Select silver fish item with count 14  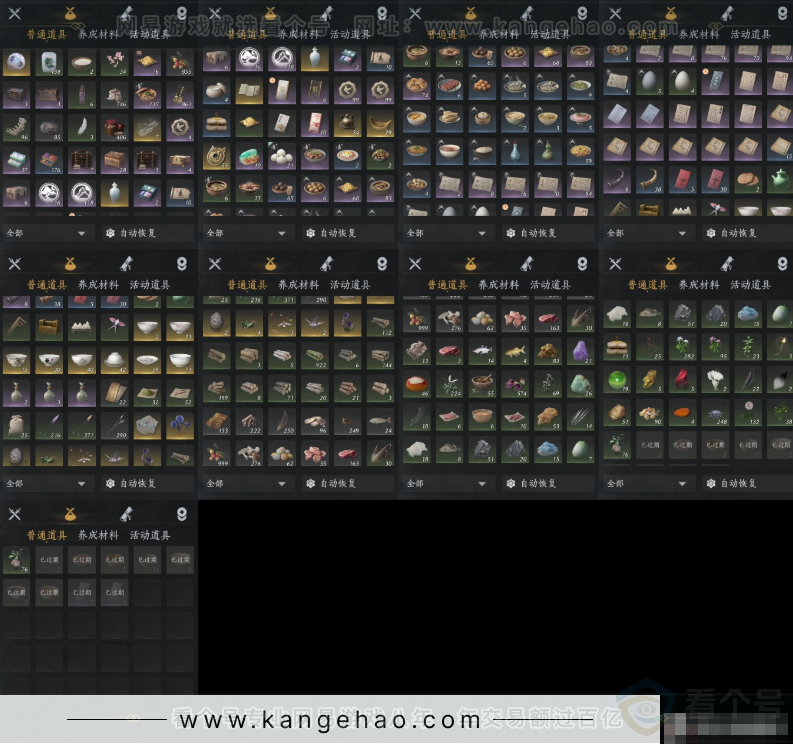(482, 352)
